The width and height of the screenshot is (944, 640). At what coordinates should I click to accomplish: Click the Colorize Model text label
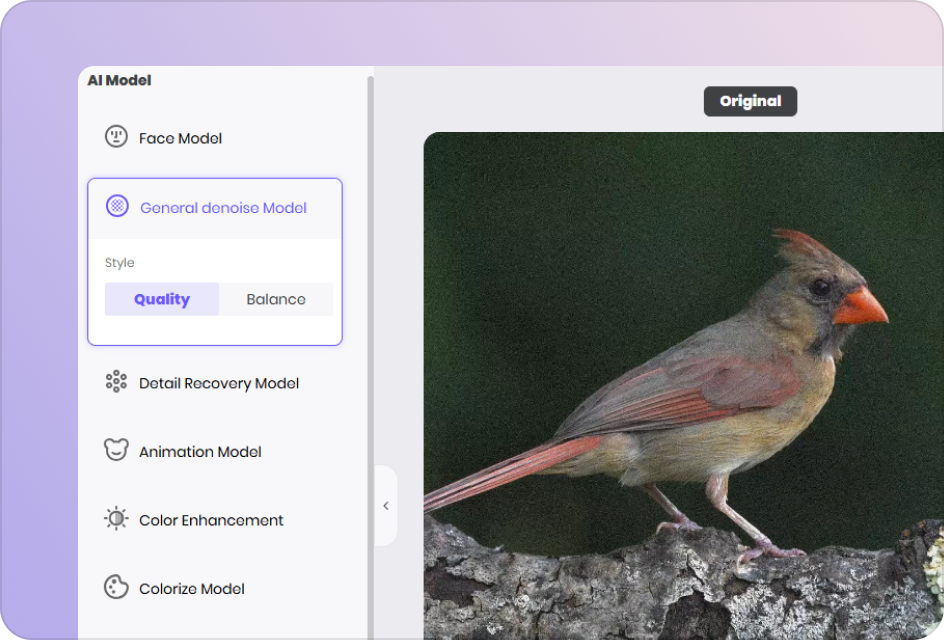click(x=191, y=588)
